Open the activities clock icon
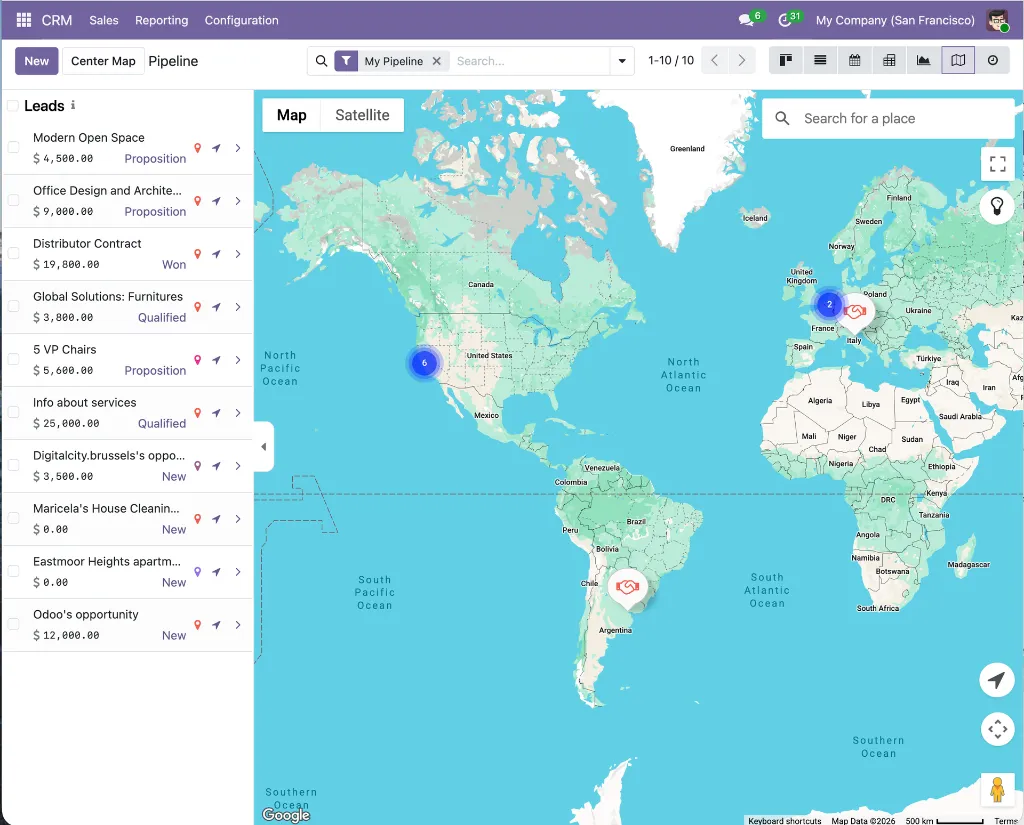 click(x=784, y=20)
